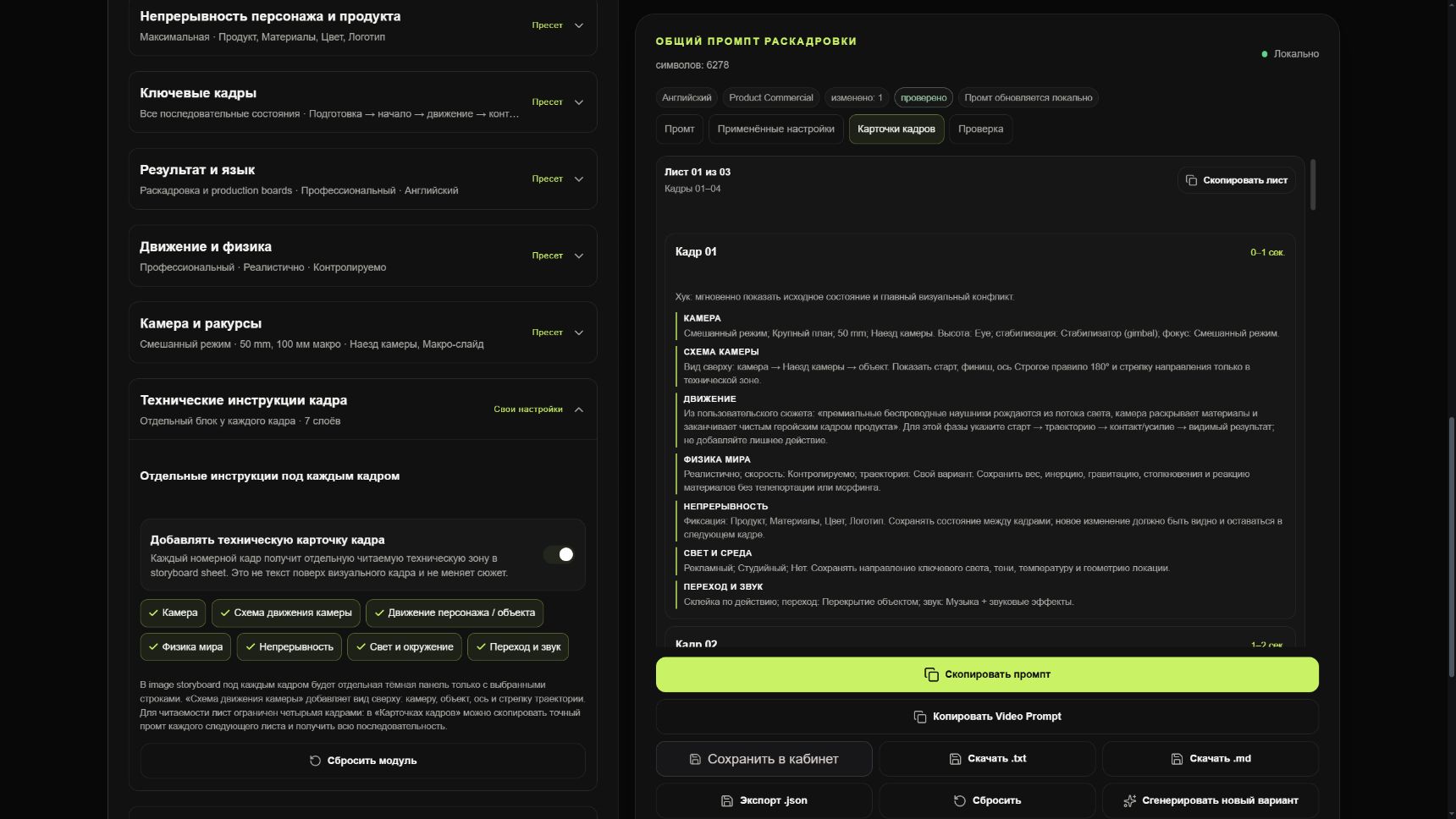The height and width of the screenshot is (819, 1456).
Task: Click the проверено status chip
Action: tap(924, 98)
